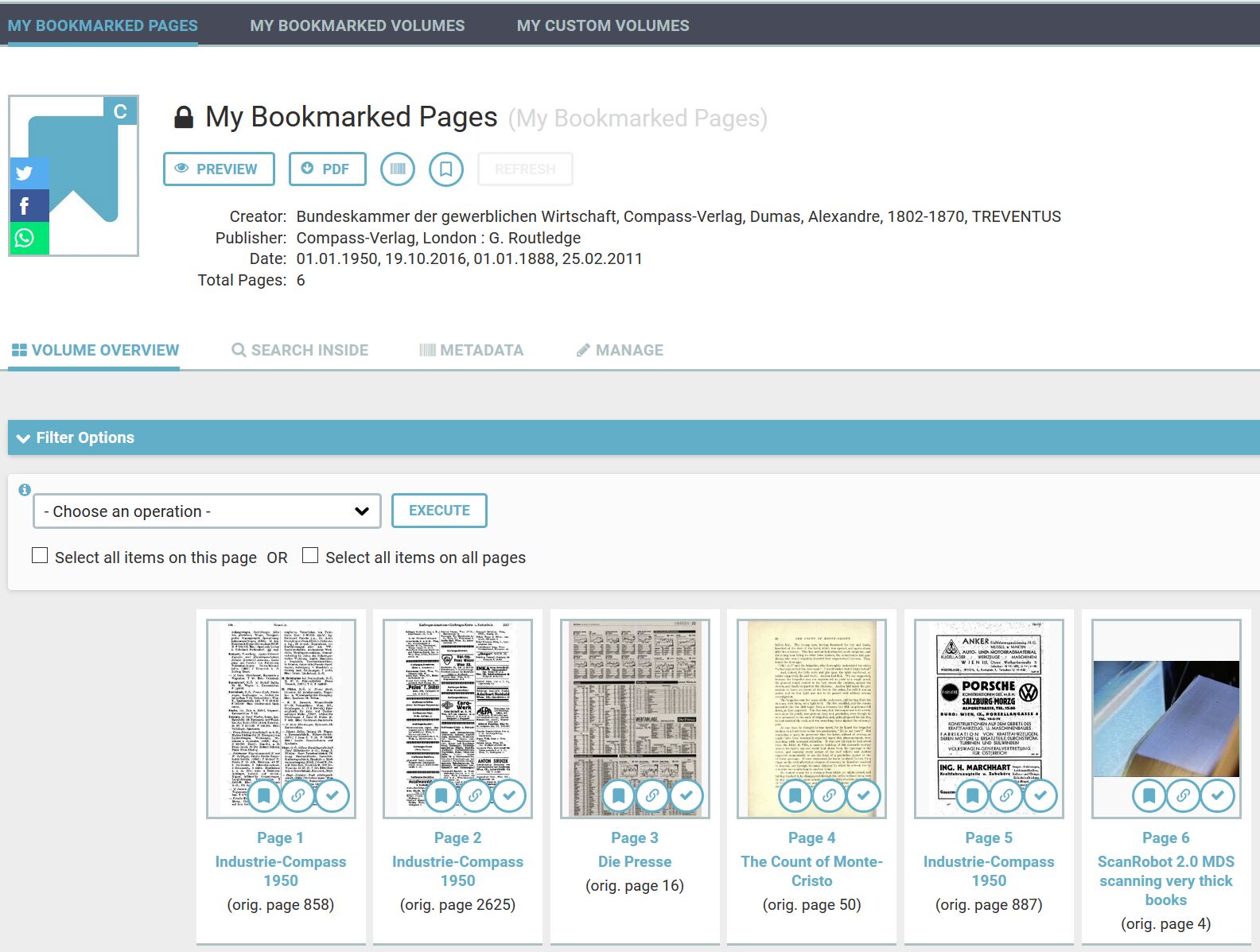Share on Twitter via sidebar icon
This screenshot has height=952, width=1260.
(x=25, y=173)
